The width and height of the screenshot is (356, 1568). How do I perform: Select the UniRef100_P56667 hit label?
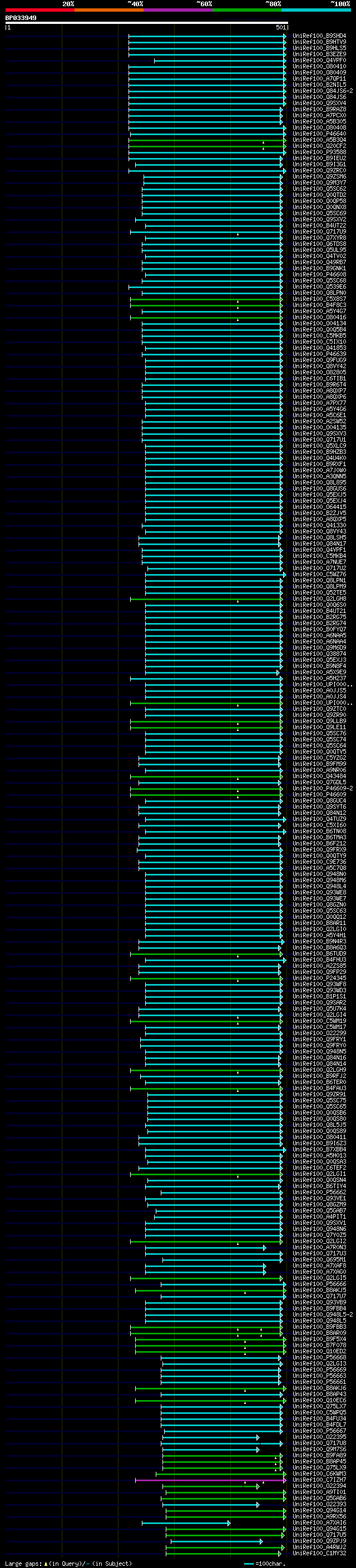[x=319, y=1431]
